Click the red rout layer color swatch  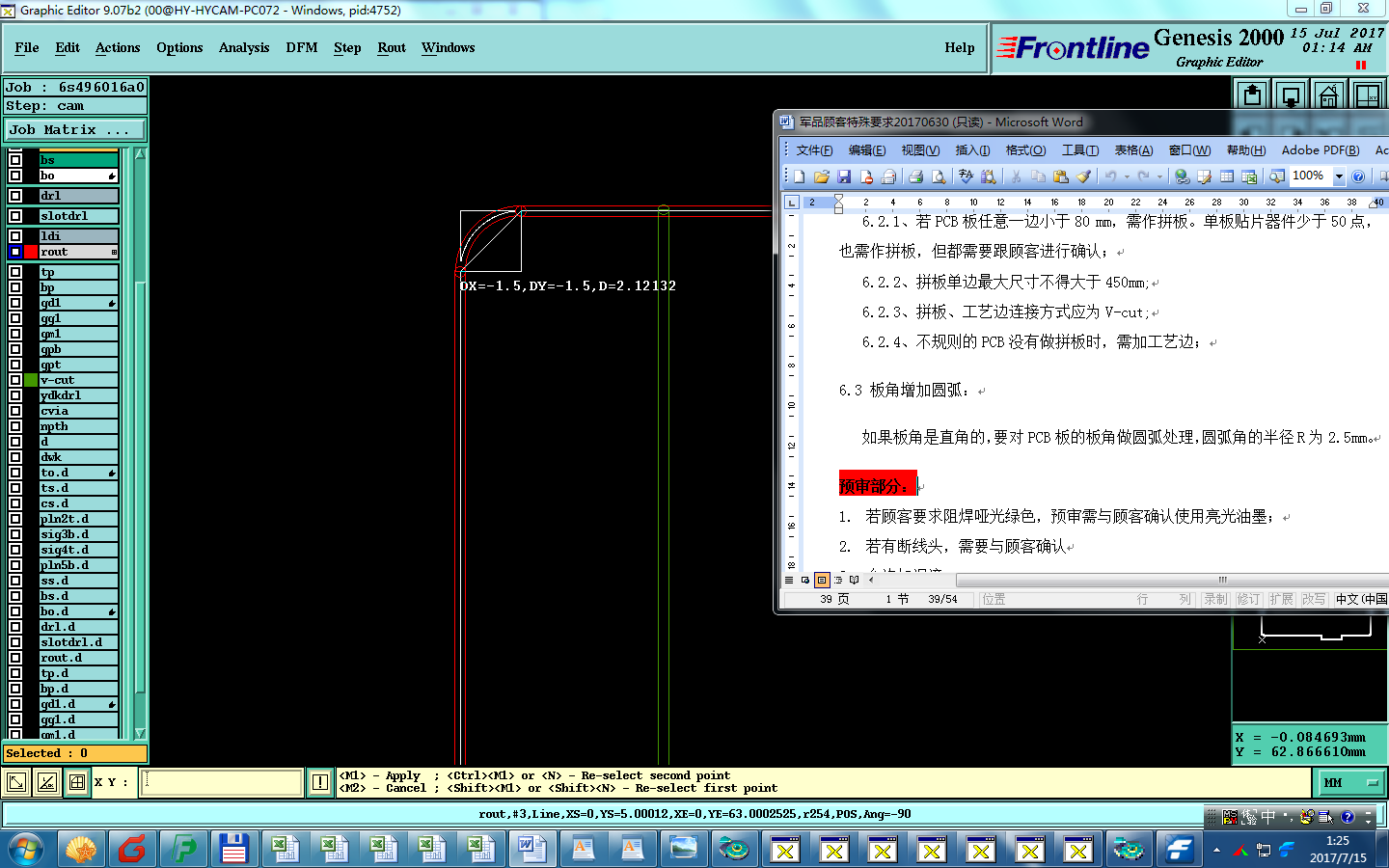(x=31, y=252)
